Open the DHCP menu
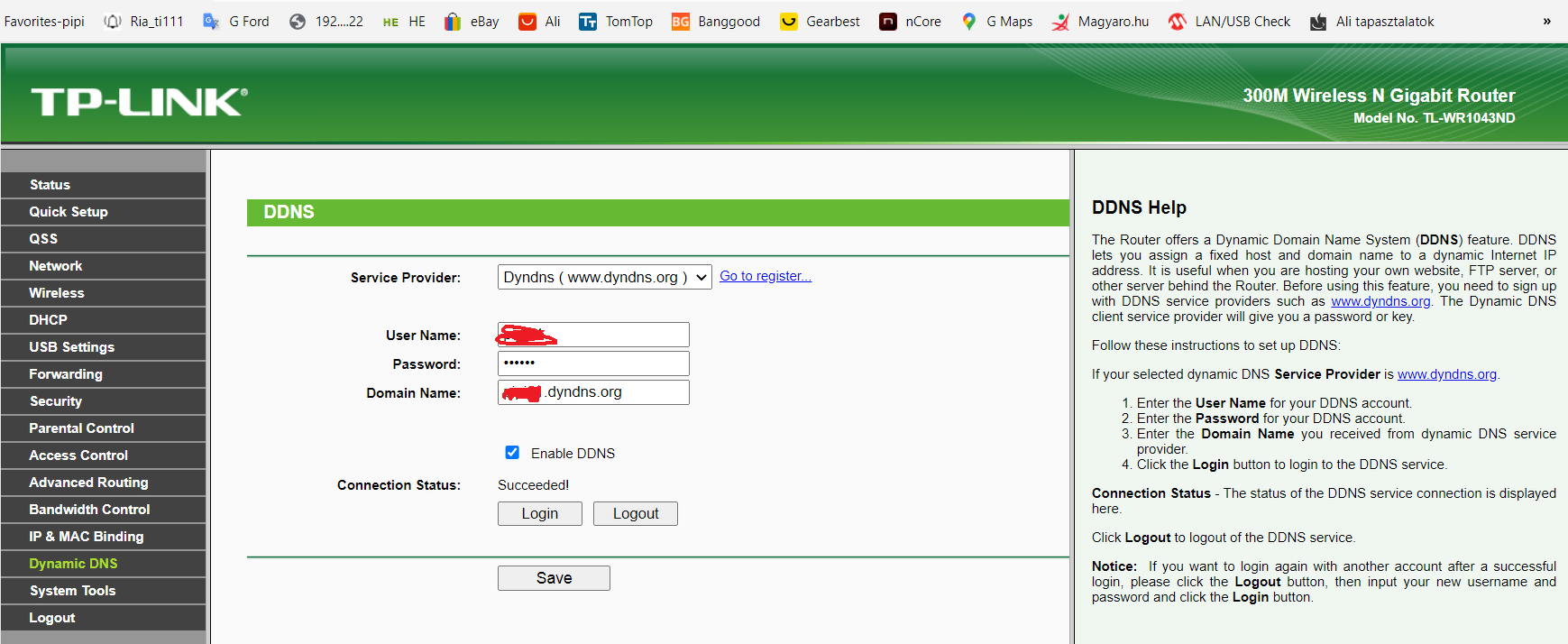The height and width of the screenshot is (644, 1568). [x=104, y=320]
